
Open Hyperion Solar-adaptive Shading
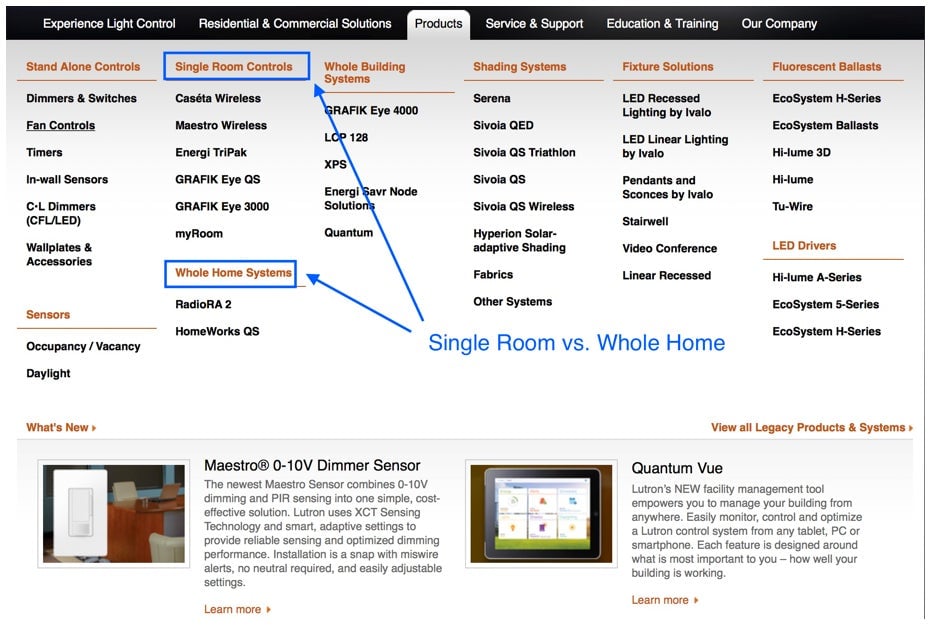pyautogui.click(x=519, y=241)
